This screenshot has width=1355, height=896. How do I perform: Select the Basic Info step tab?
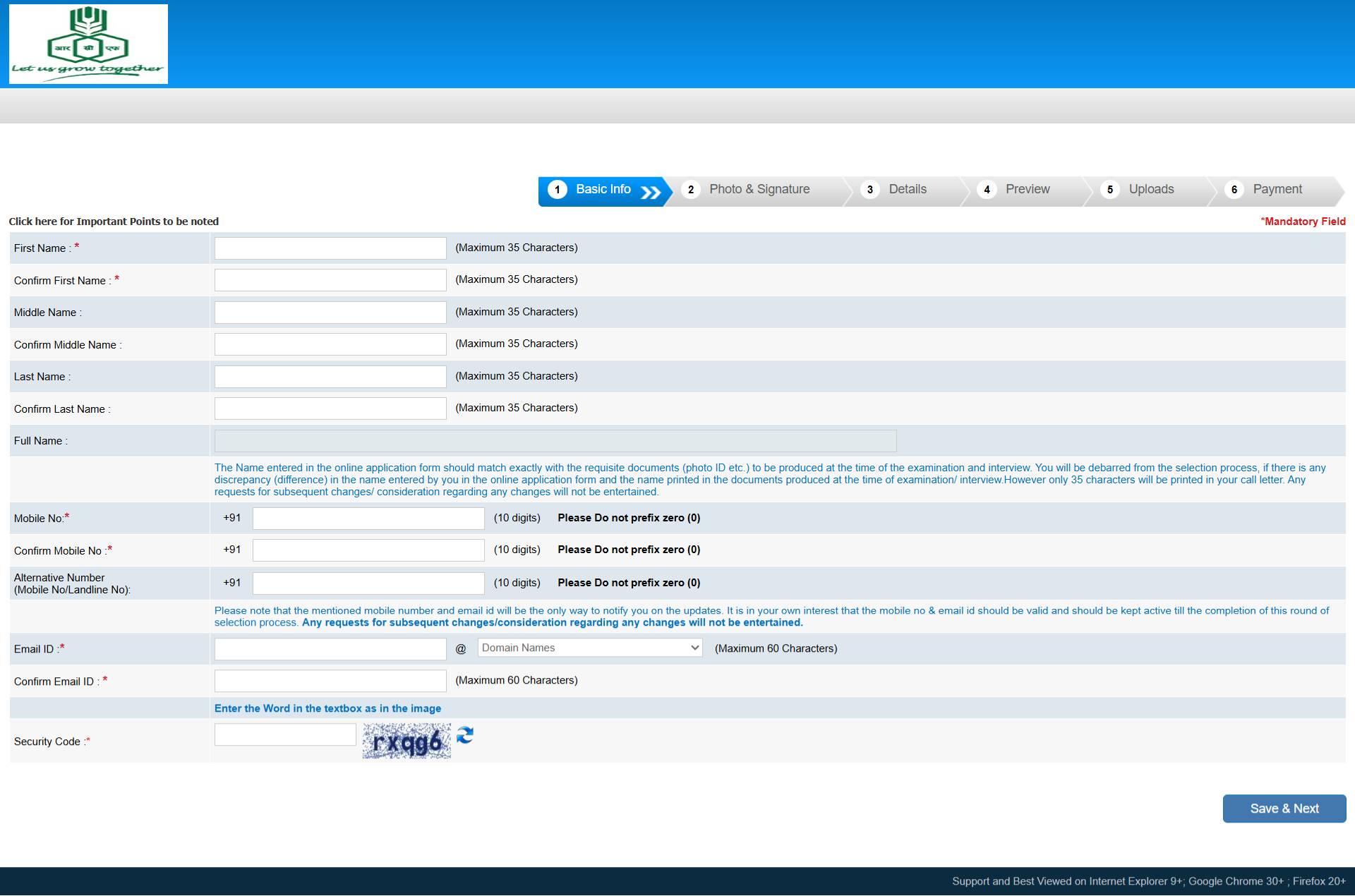pos(603,190)
